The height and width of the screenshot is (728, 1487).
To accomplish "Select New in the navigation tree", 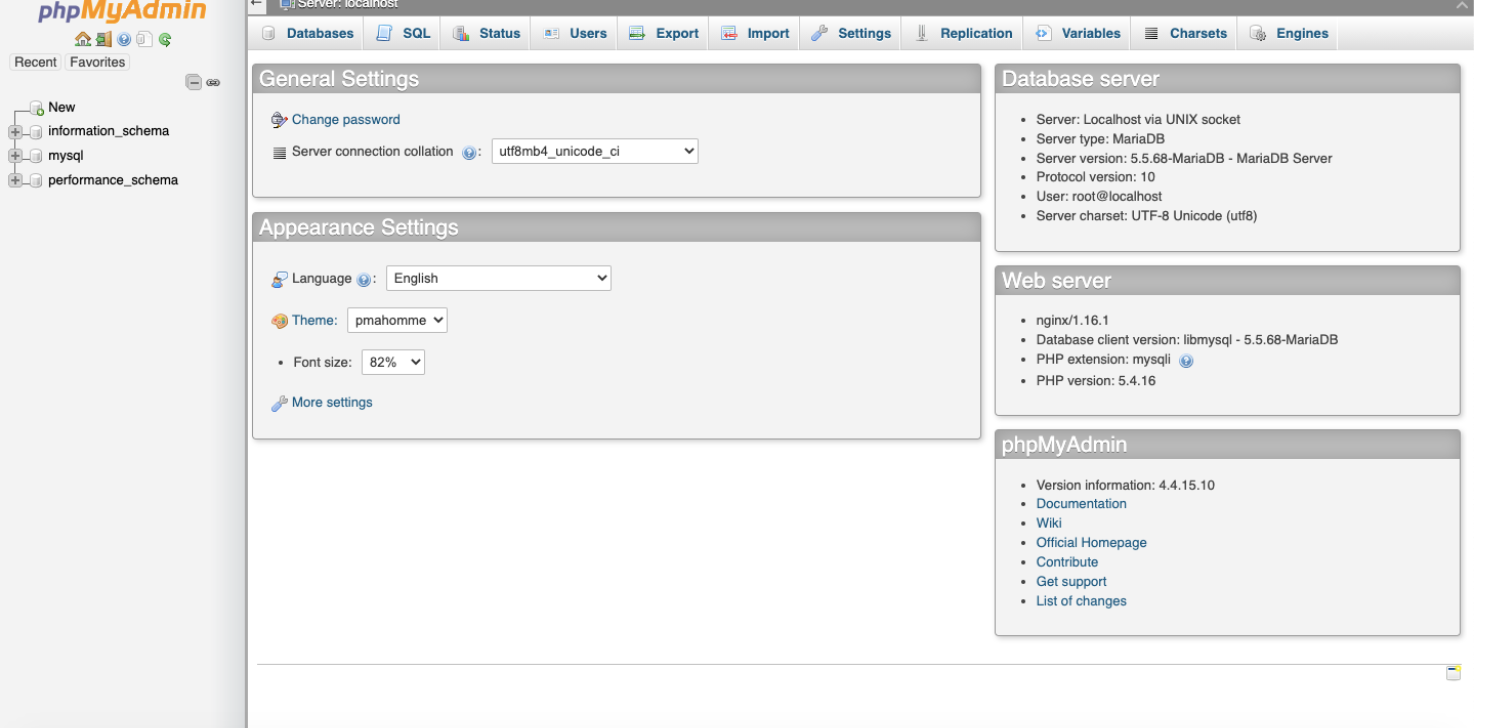I will (x=62, y=107).
